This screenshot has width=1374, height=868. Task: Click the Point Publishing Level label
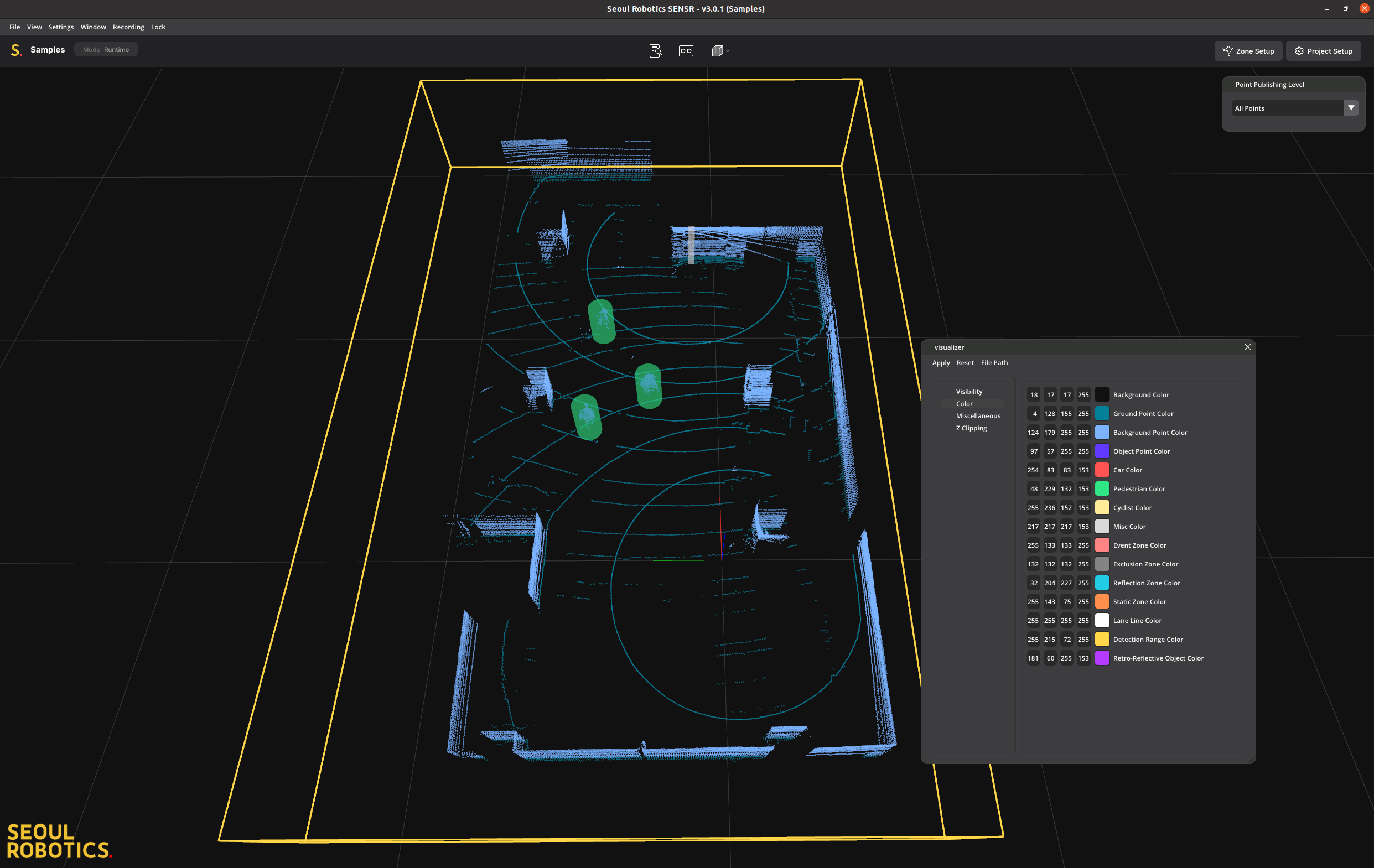tap(1269, 85)
